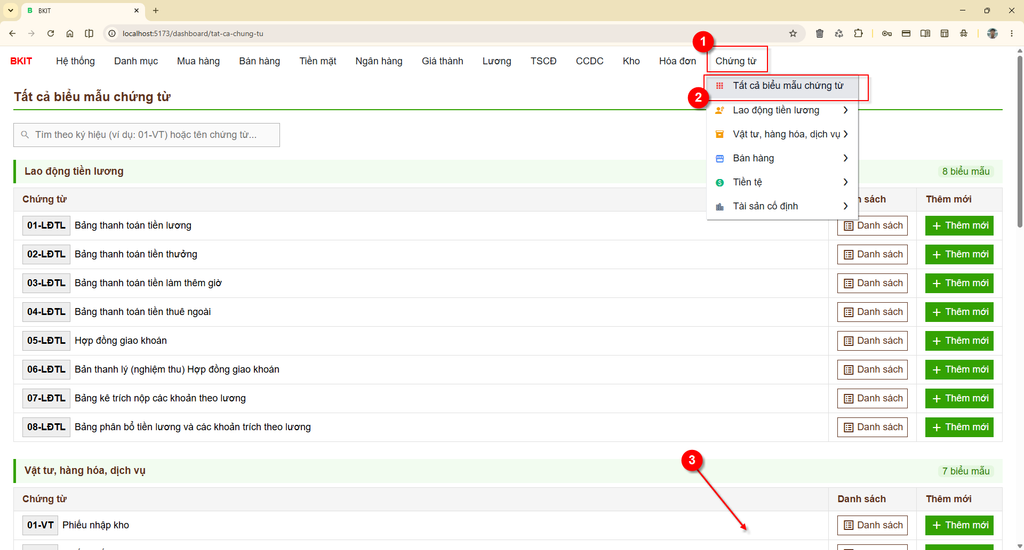The width and height of the screenshot is (1024, 550).
Task: Click Thêm mới for 05-LĐTL row
Action: click(x=959, y=340)
